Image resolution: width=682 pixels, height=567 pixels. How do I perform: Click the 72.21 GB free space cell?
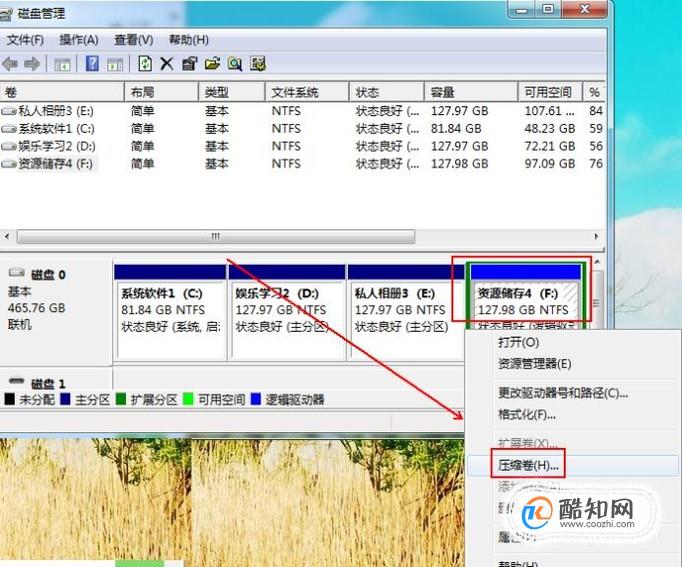pyautogui.click(x=550, y=146)
